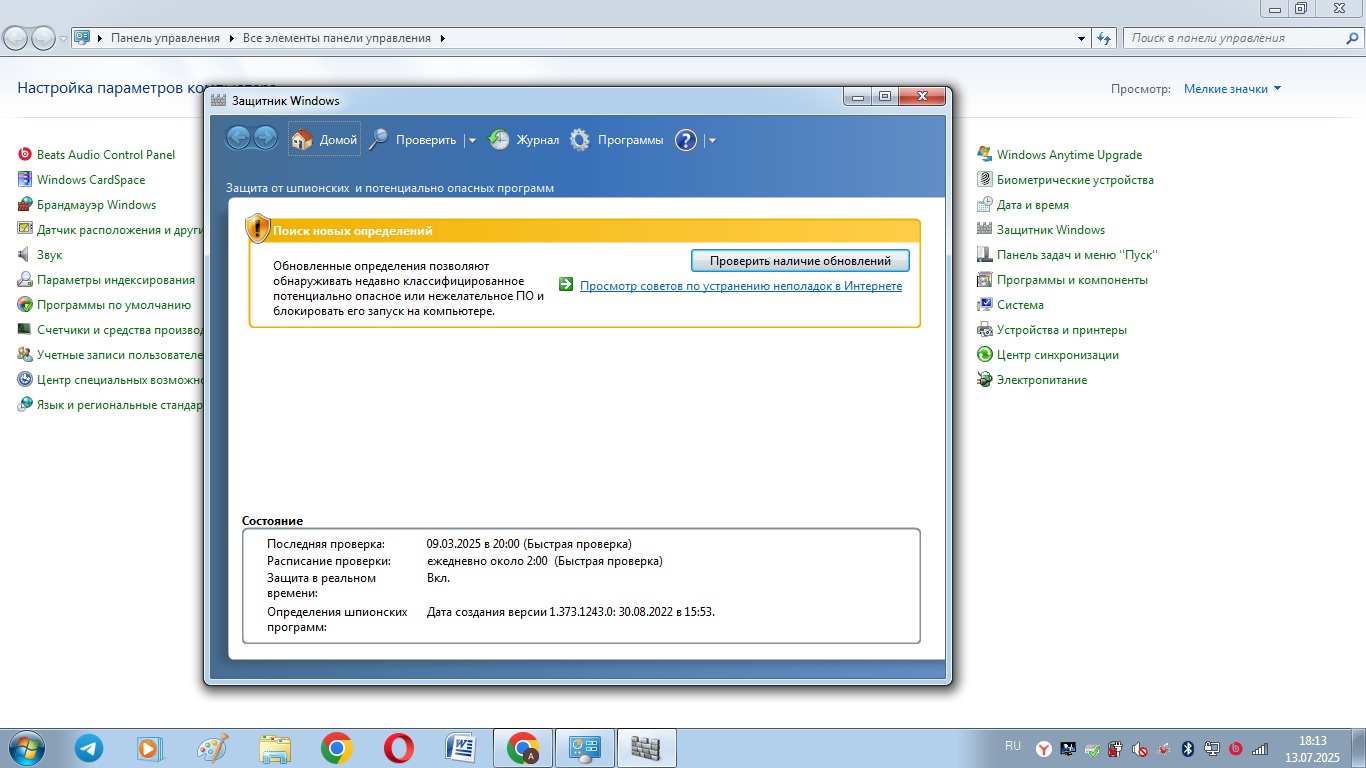Open the address bar history dropdown arrow
This screenshot has width=1366, height=768.
click(x=1082, y=38)
